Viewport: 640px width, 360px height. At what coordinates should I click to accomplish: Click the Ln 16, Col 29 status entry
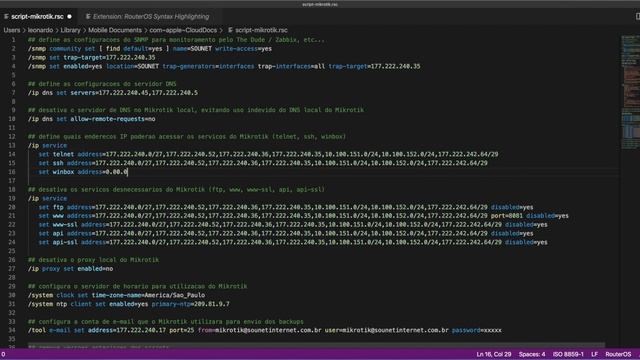click(x=493, y=354)
